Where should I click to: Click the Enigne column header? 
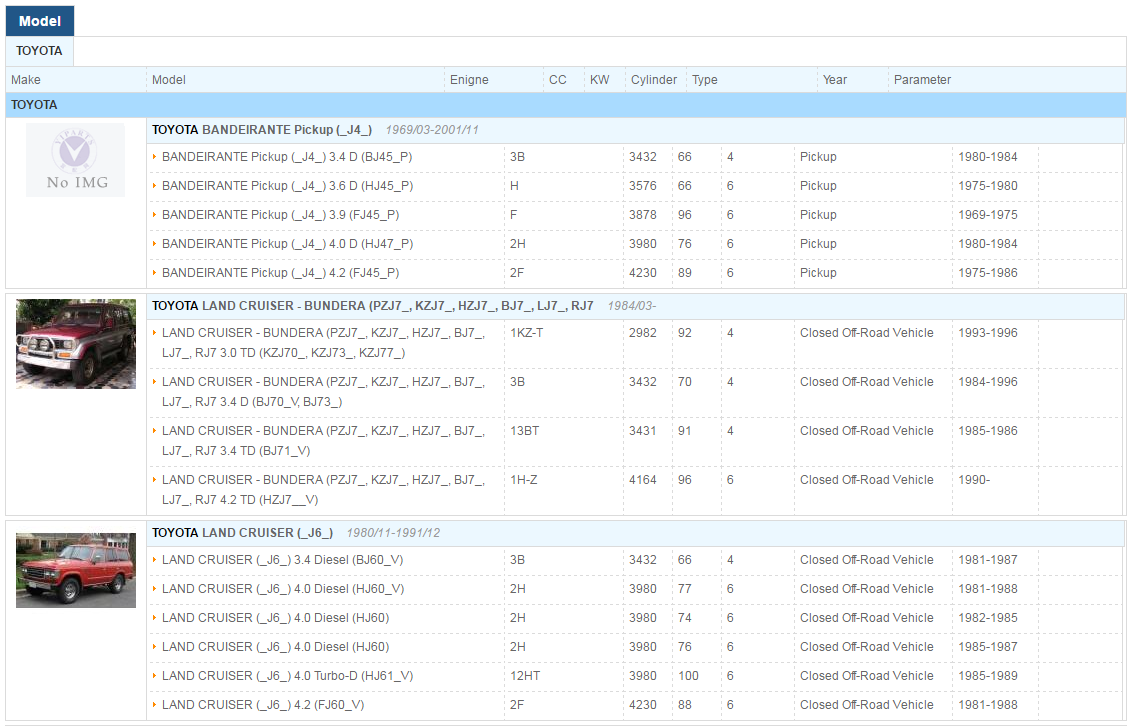[469, 79]
